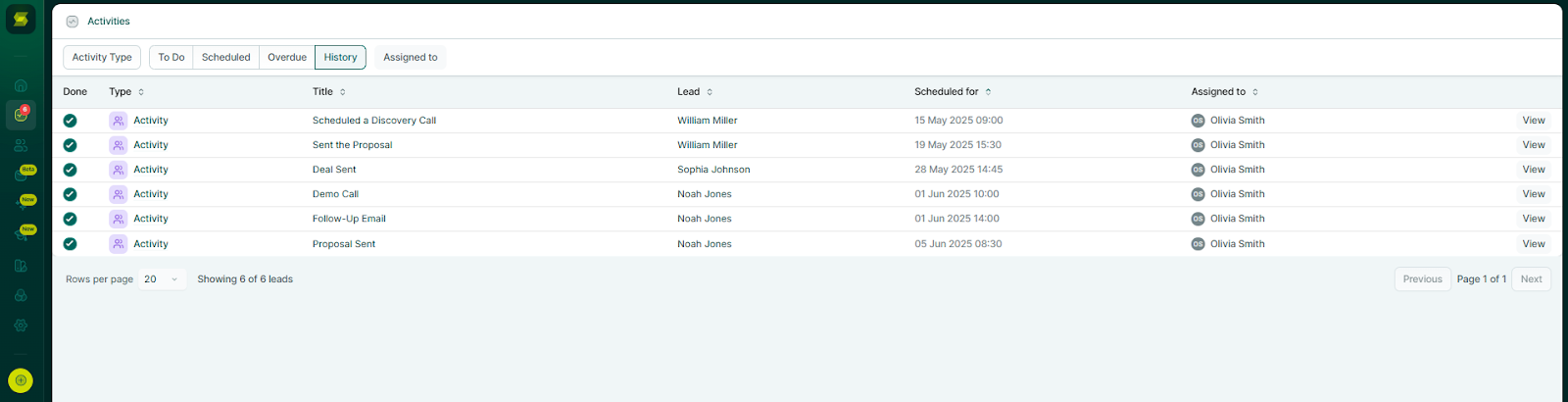The height and width of the screenshot is (402, 1568).
Task: Switch to the To Do tab
Action: click(171, 58)
